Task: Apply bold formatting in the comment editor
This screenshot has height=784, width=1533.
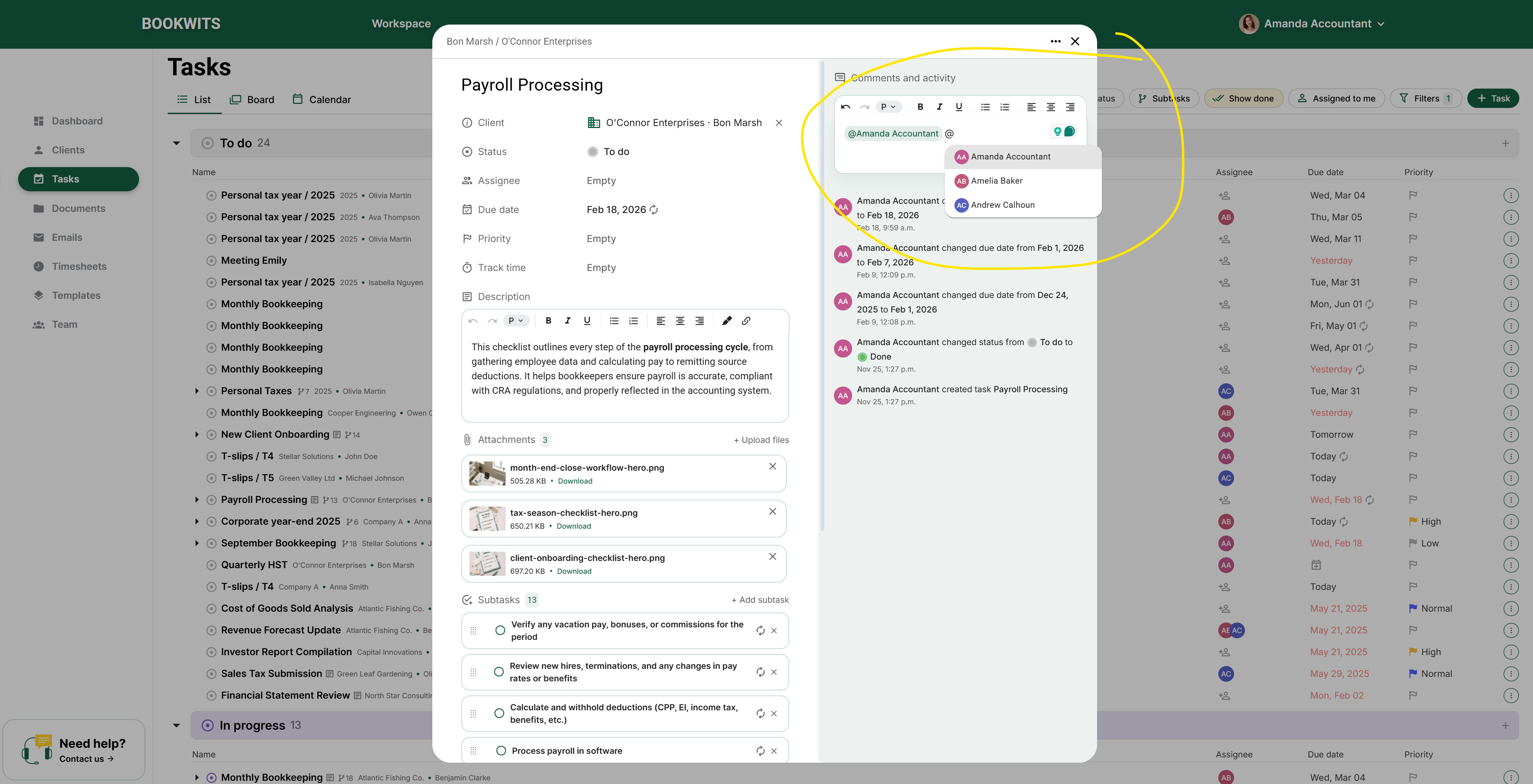Action: (x=920, y=107)
